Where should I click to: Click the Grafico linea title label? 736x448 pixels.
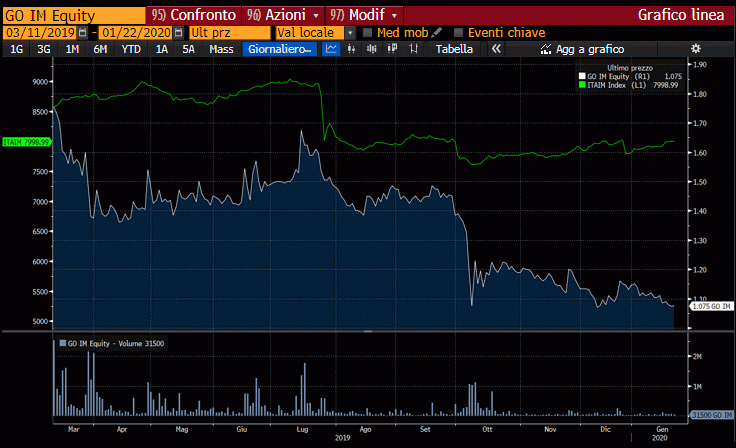(681, 15)
